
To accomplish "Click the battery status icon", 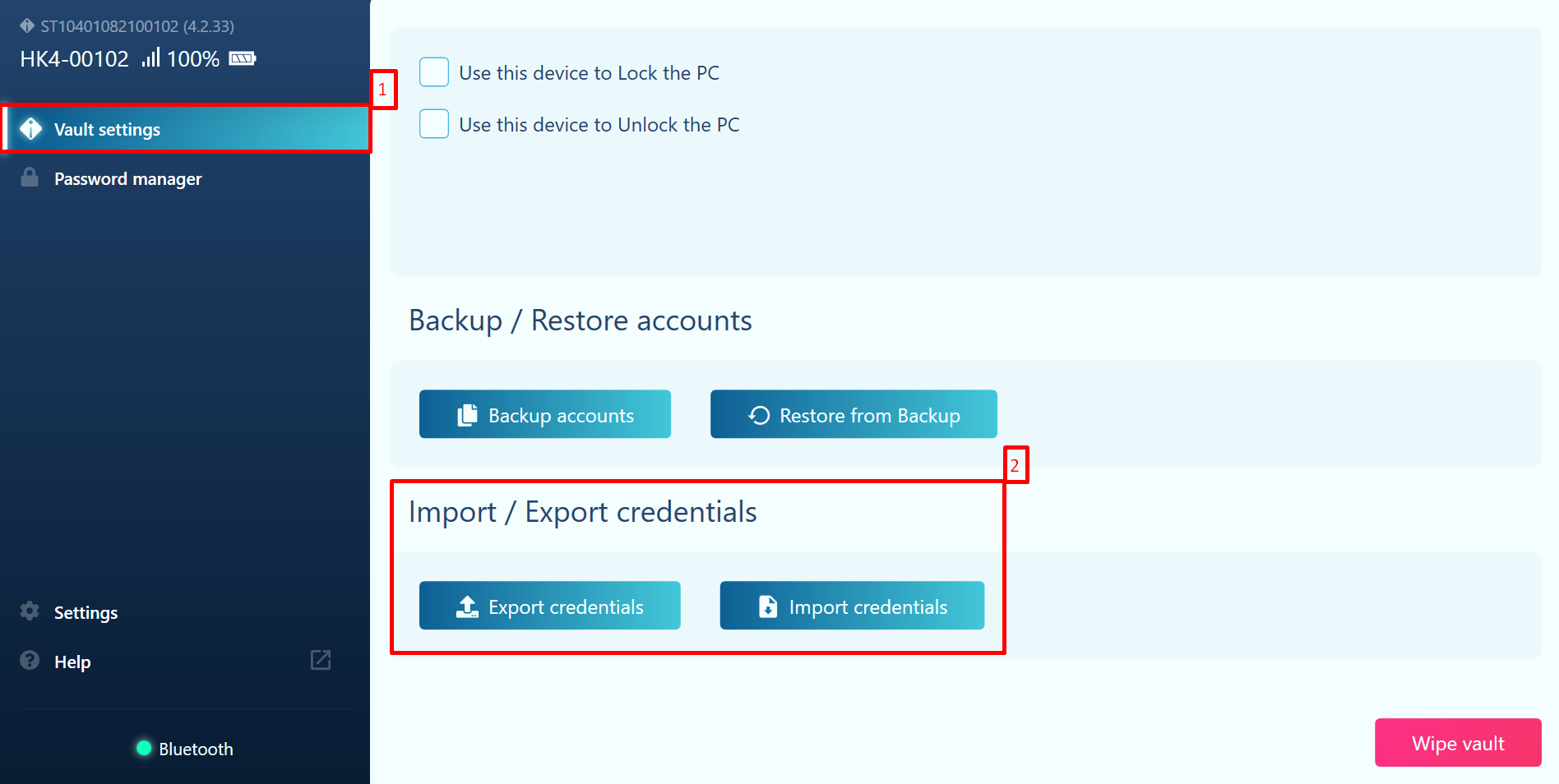I will pos(243,58).
